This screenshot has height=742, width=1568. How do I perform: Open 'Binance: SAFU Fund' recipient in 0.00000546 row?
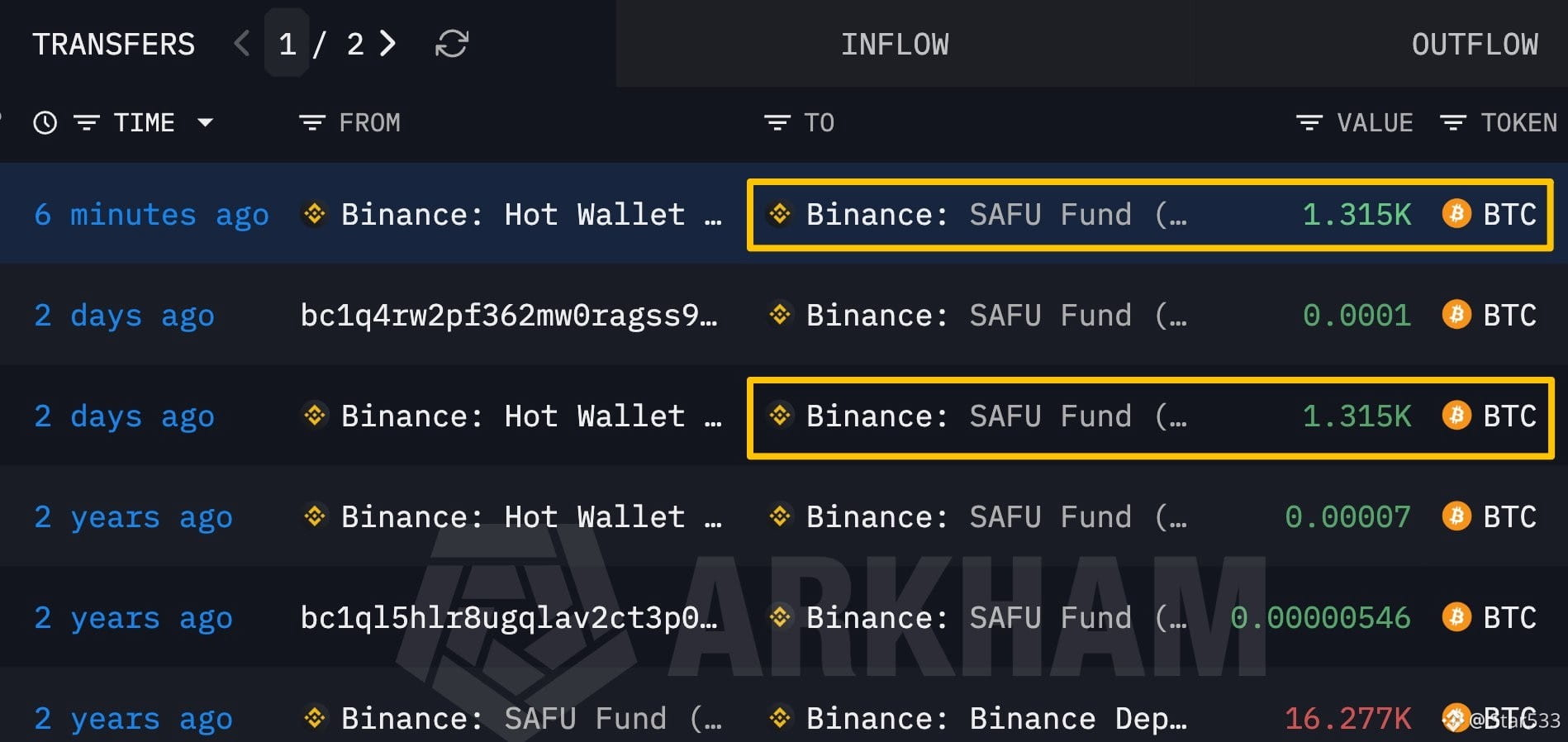tap(996, 618)
